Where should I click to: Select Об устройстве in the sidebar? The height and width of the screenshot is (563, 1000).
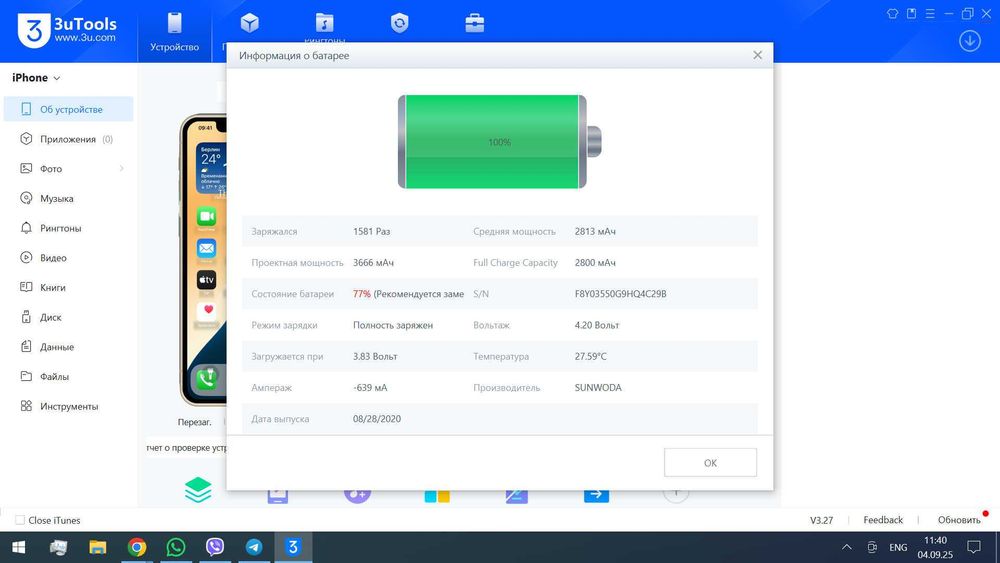click(70, 110)
